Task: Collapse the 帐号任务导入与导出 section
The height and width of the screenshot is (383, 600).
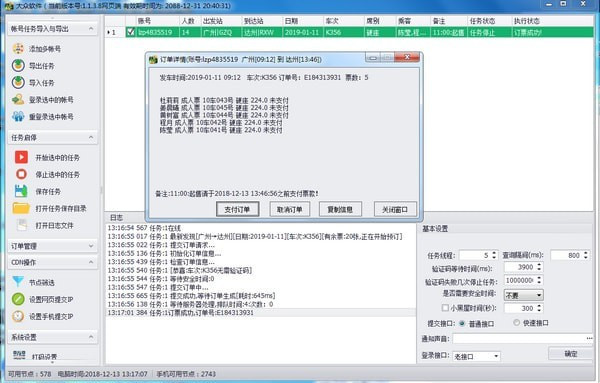Action: [91, 29]
